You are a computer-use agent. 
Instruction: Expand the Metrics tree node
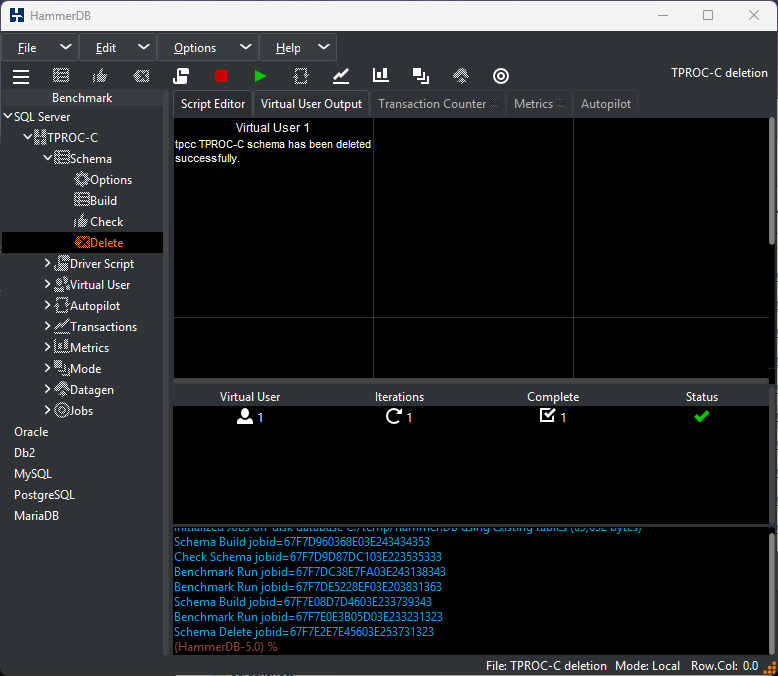(48, 347)
